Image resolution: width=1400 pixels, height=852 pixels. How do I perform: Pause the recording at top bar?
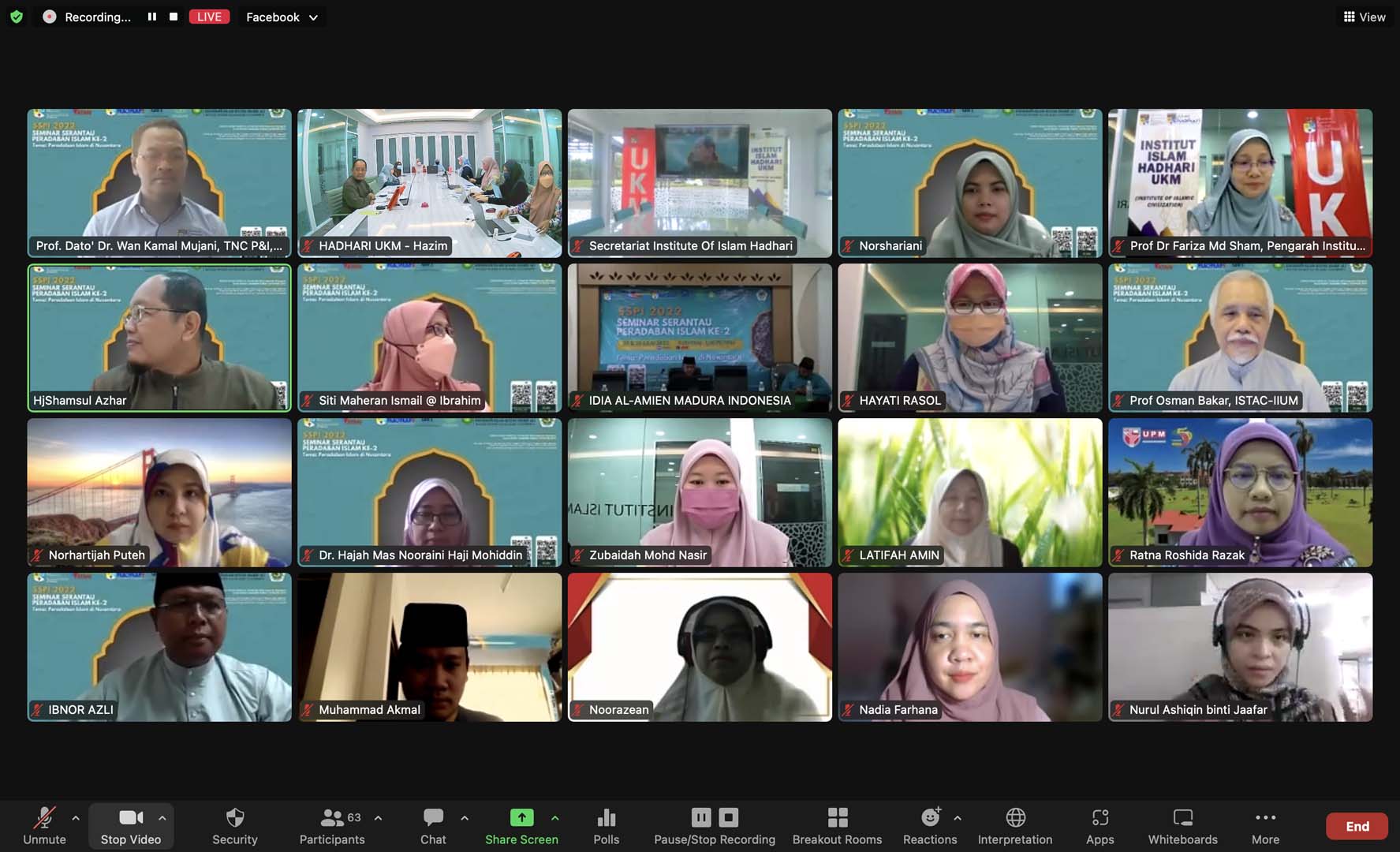(152, 17)
